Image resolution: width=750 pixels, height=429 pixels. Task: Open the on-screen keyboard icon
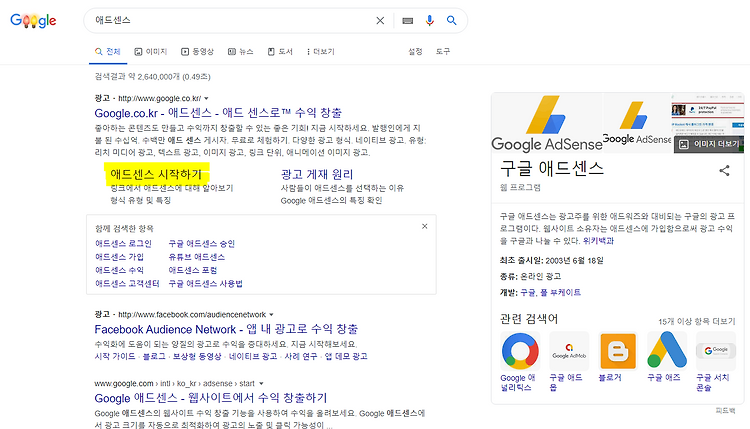click(x=408, y=21)
